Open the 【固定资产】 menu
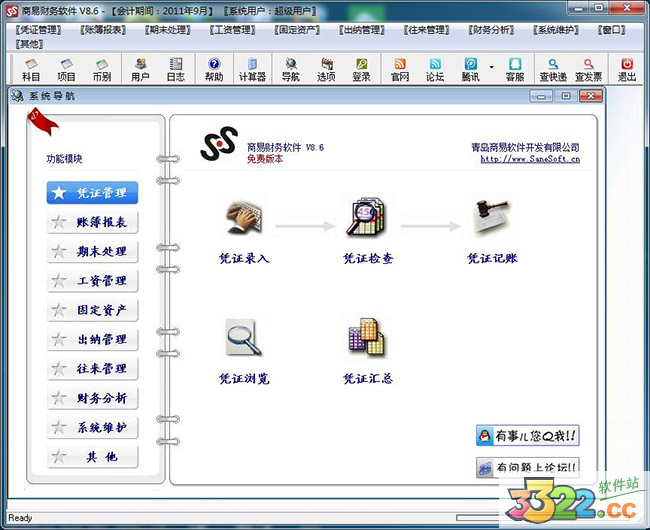 tap(297, 30)
